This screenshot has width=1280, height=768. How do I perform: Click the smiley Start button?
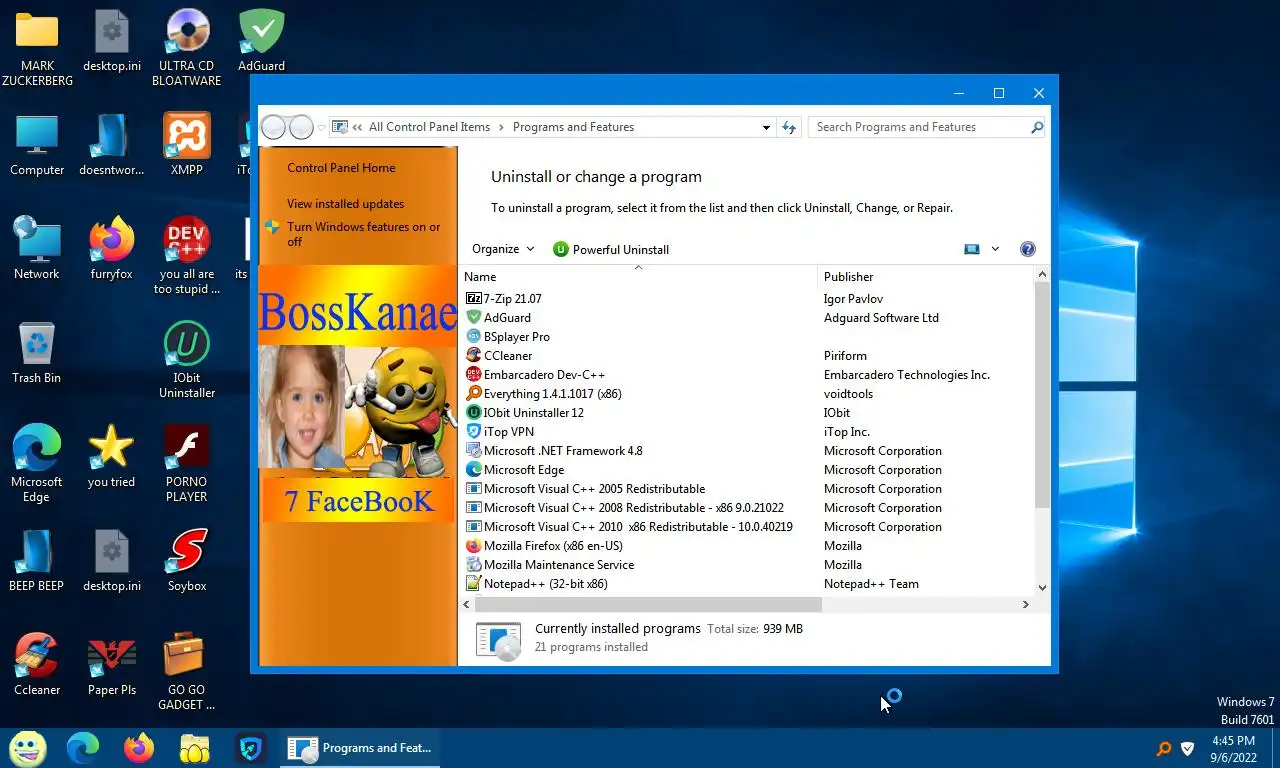point(27,748)
